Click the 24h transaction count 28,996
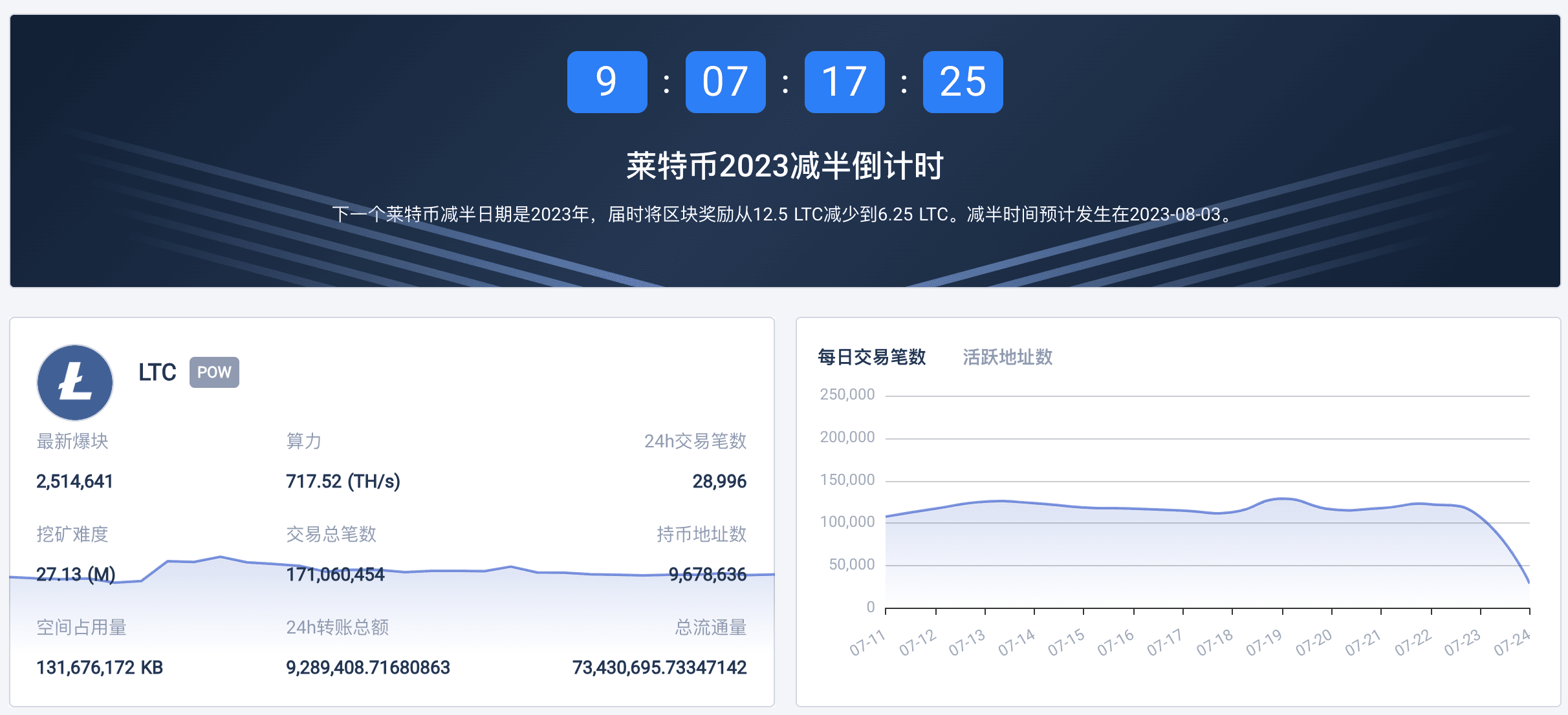The image size is (1568, 715). [x=719, y=481]
